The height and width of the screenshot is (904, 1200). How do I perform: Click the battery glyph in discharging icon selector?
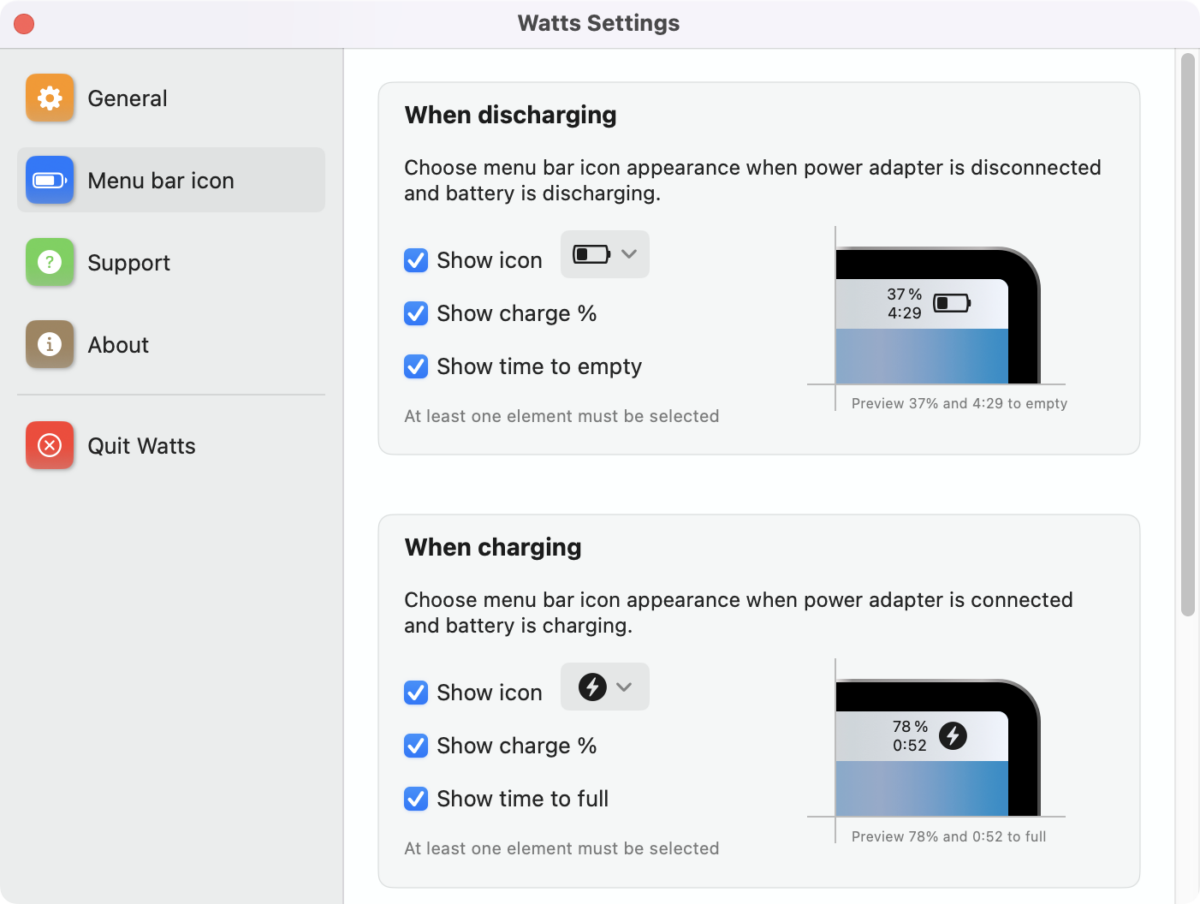[x=591, y=254]
